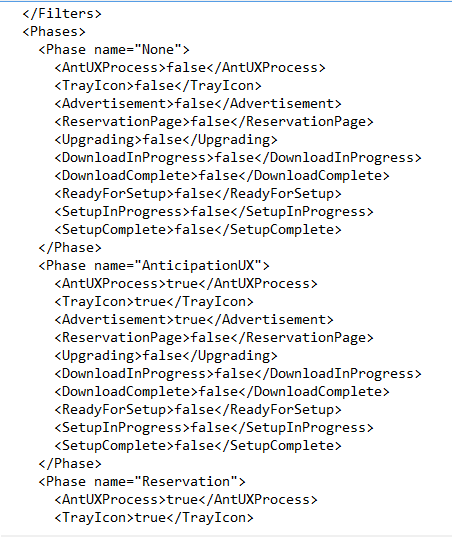Click the first ReadyForSetup false line
The width and height of the screenshot is (452, 537).
tap(198, 193)
